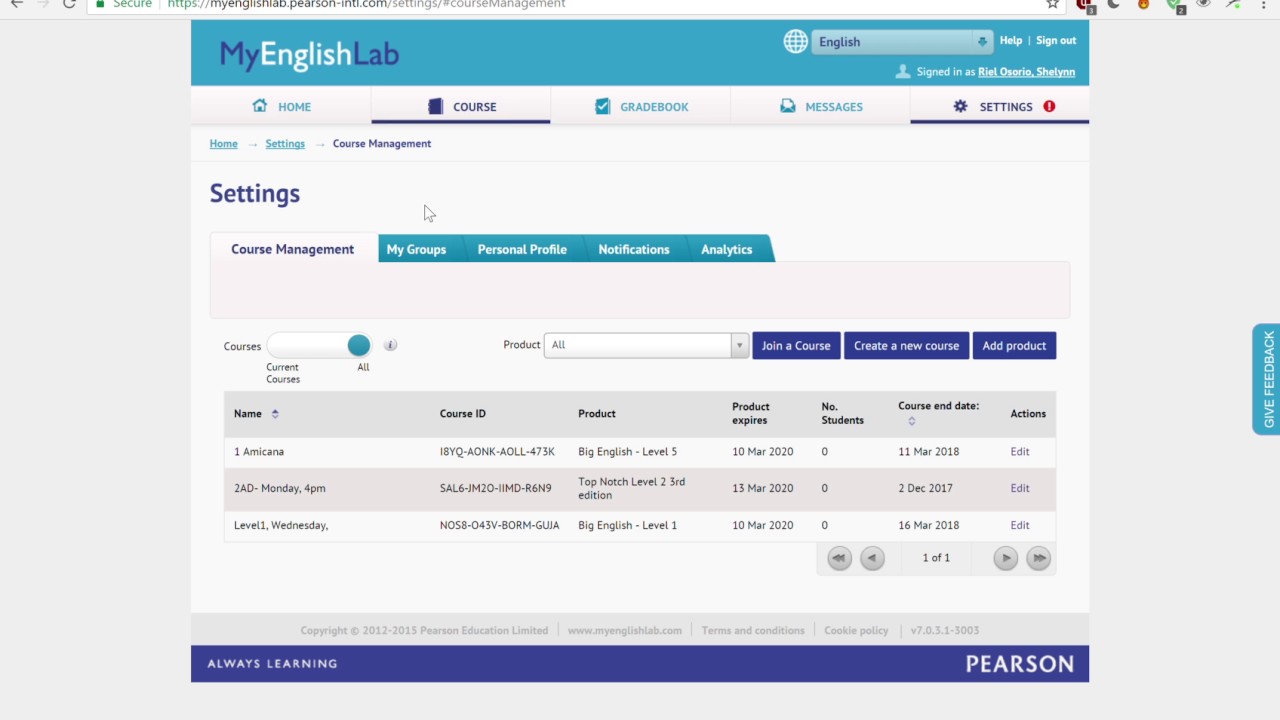Screen dimensions: 1280x720
Task: Edit the 1 Amicana course
Action: pos(1019,451)
